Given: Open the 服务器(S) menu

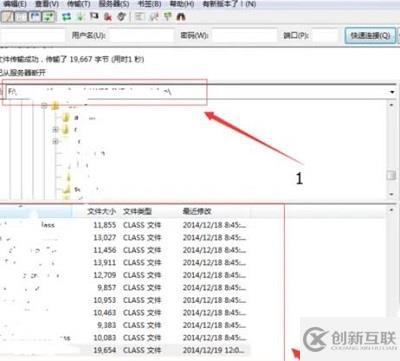Looking at the screenshot, I should coord(114,4).
